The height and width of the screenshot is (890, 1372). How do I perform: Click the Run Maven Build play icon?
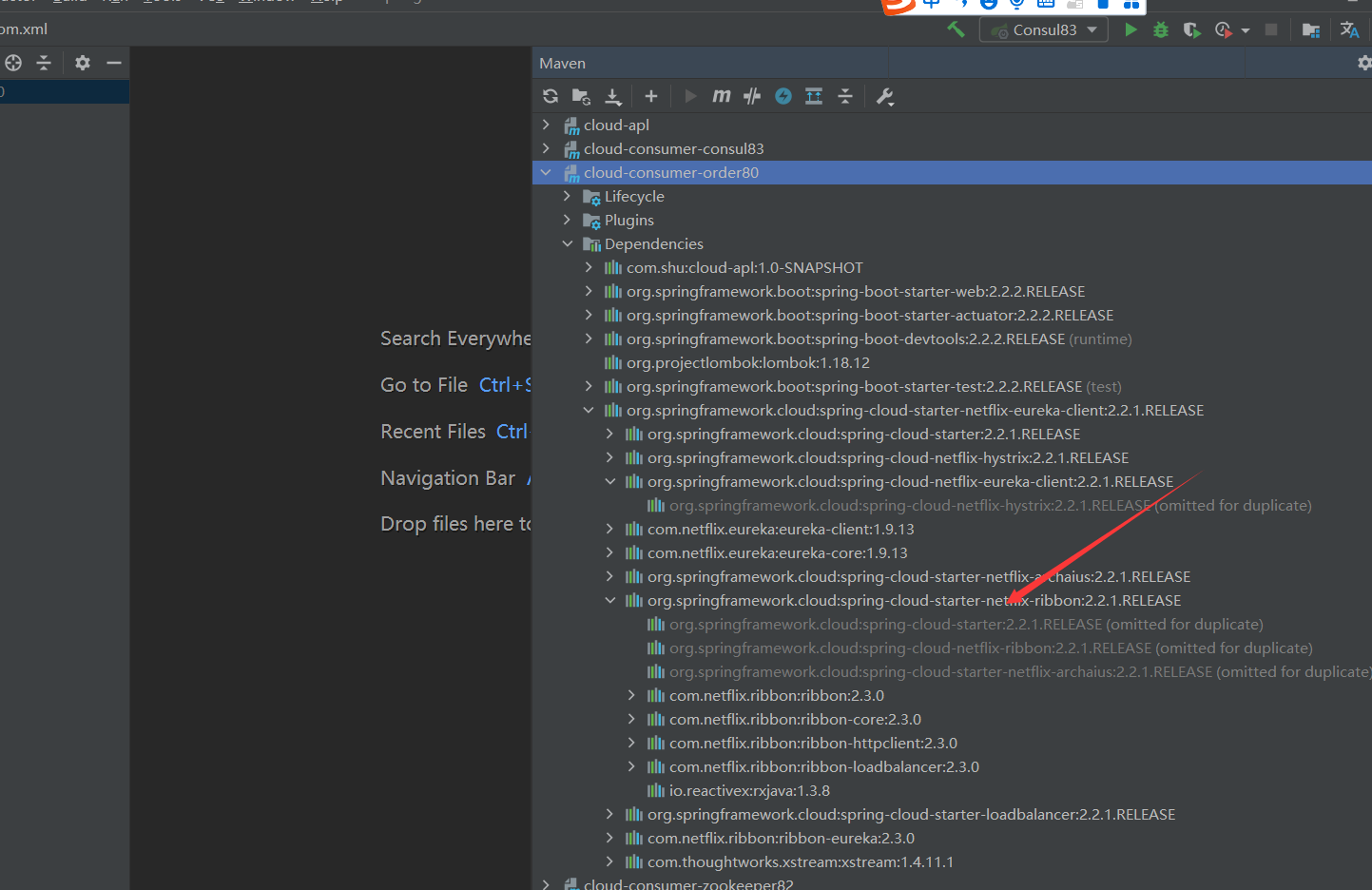(690, 96)
